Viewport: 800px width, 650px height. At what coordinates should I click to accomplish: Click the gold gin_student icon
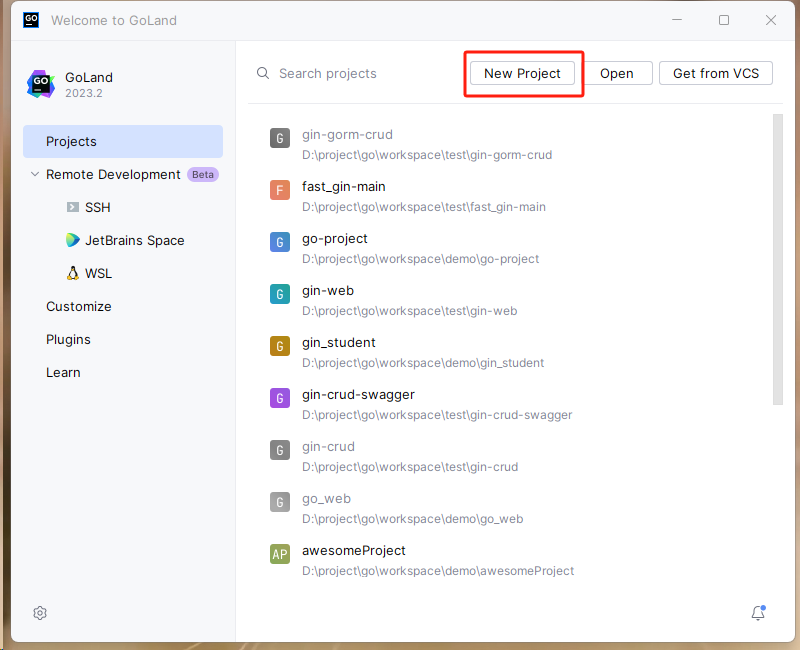tap(280, 346)
